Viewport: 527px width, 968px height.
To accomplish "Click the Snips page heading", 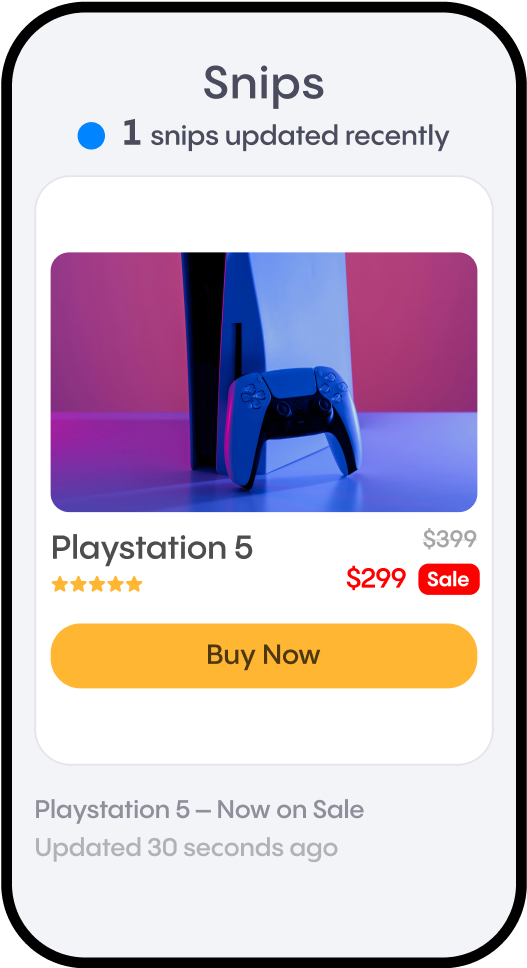I will [x=264, y=83].
